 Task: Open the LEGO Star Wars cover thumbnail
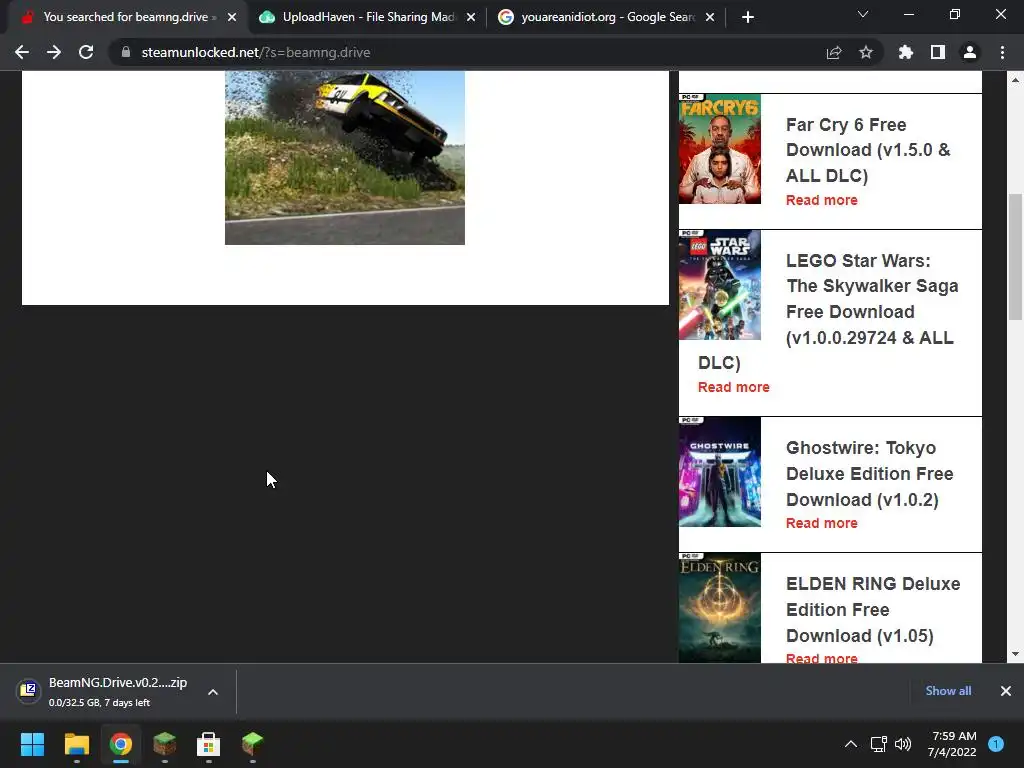(720, 285)
